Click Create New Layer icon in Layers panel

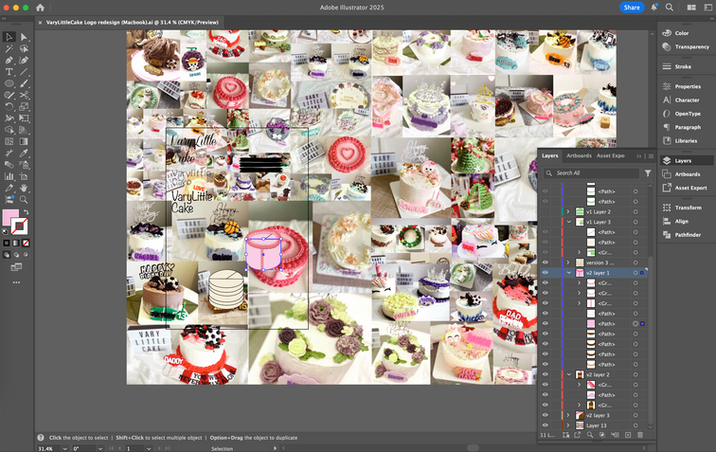pyautogui.click(x=628, y=435)
